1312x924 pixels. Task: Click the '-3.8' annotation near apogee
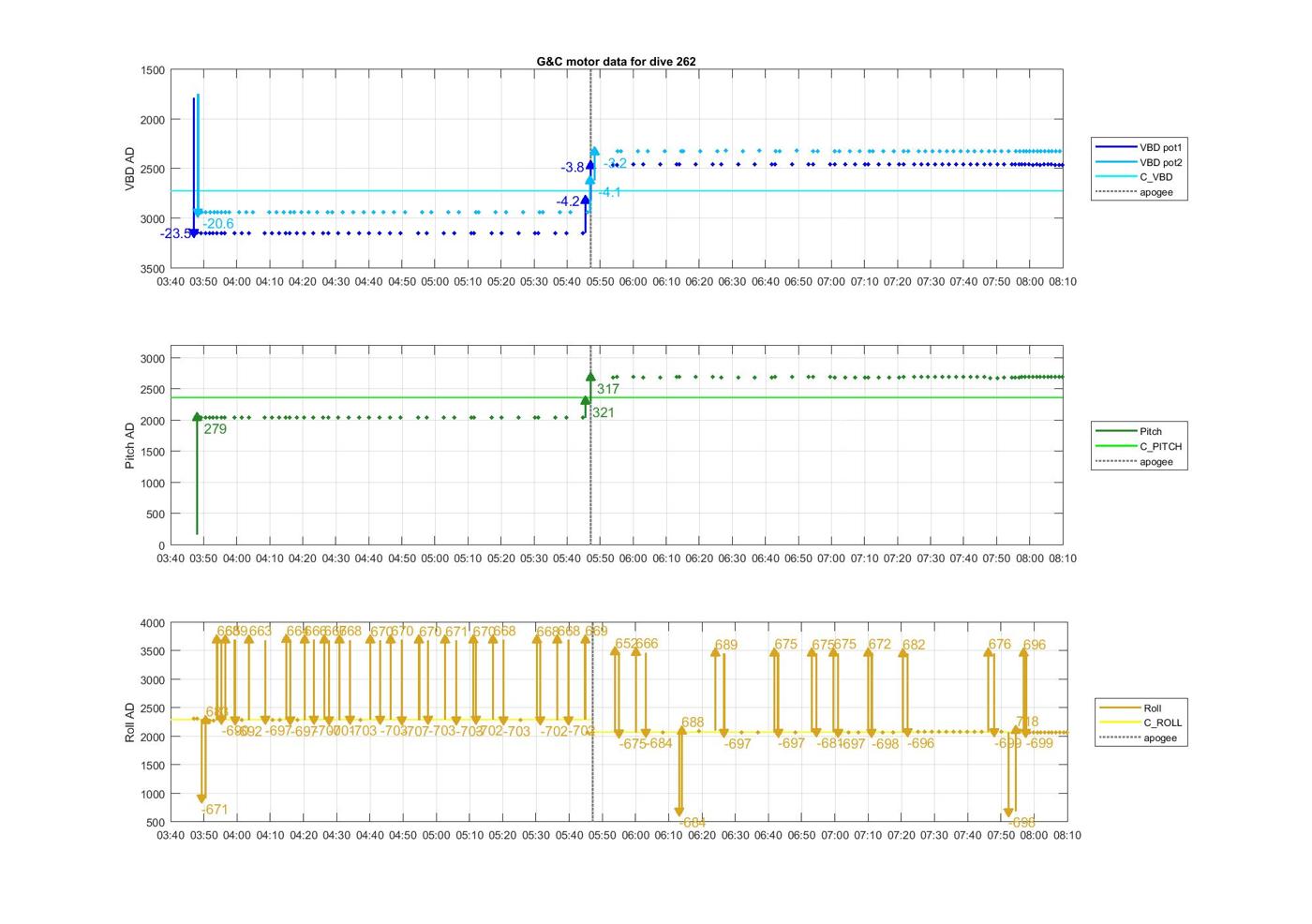click(x=573, y=167)
